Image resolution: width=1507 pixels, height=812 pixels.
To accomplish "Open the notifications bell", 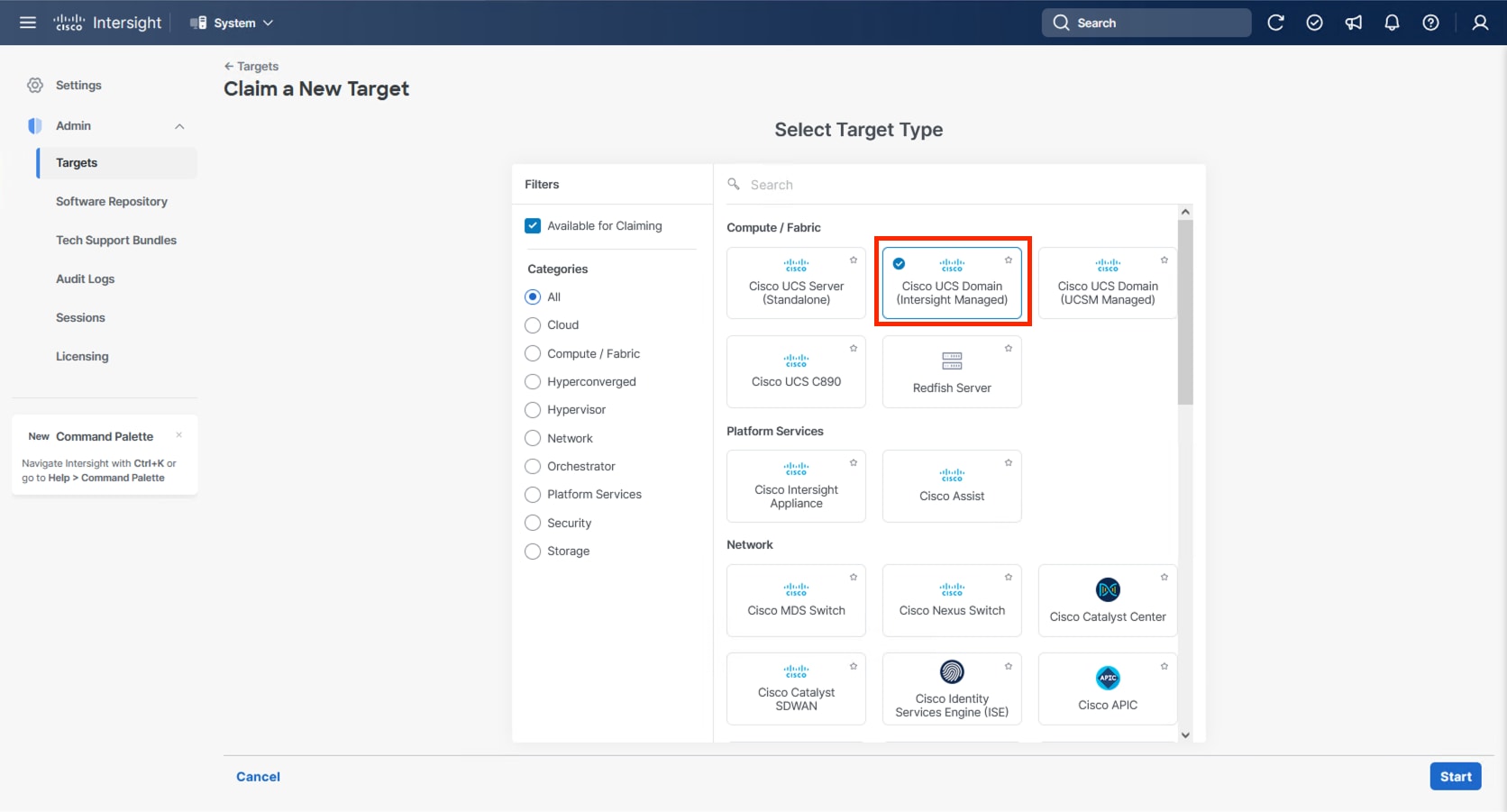I will click(1392, 23).
